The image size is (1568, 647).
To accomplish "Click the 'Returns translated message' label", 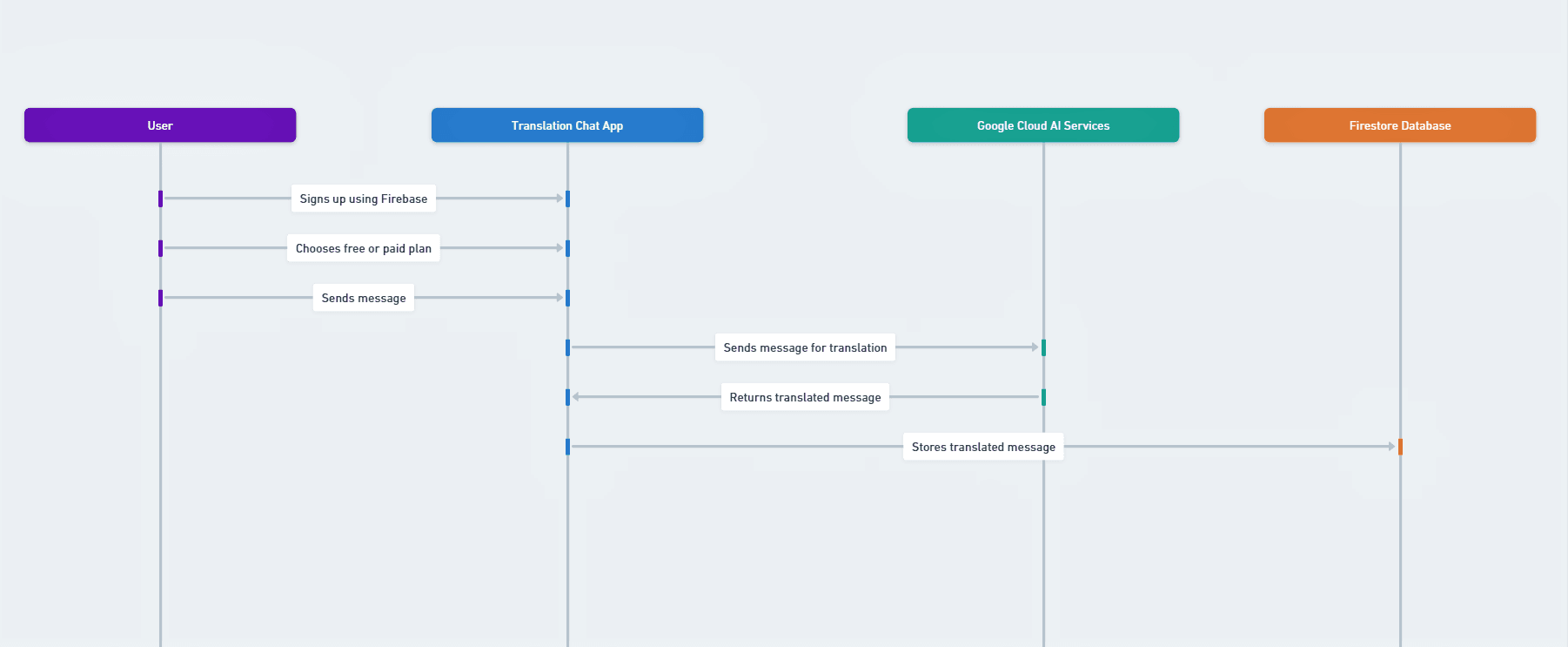I will tap(805, 397).
